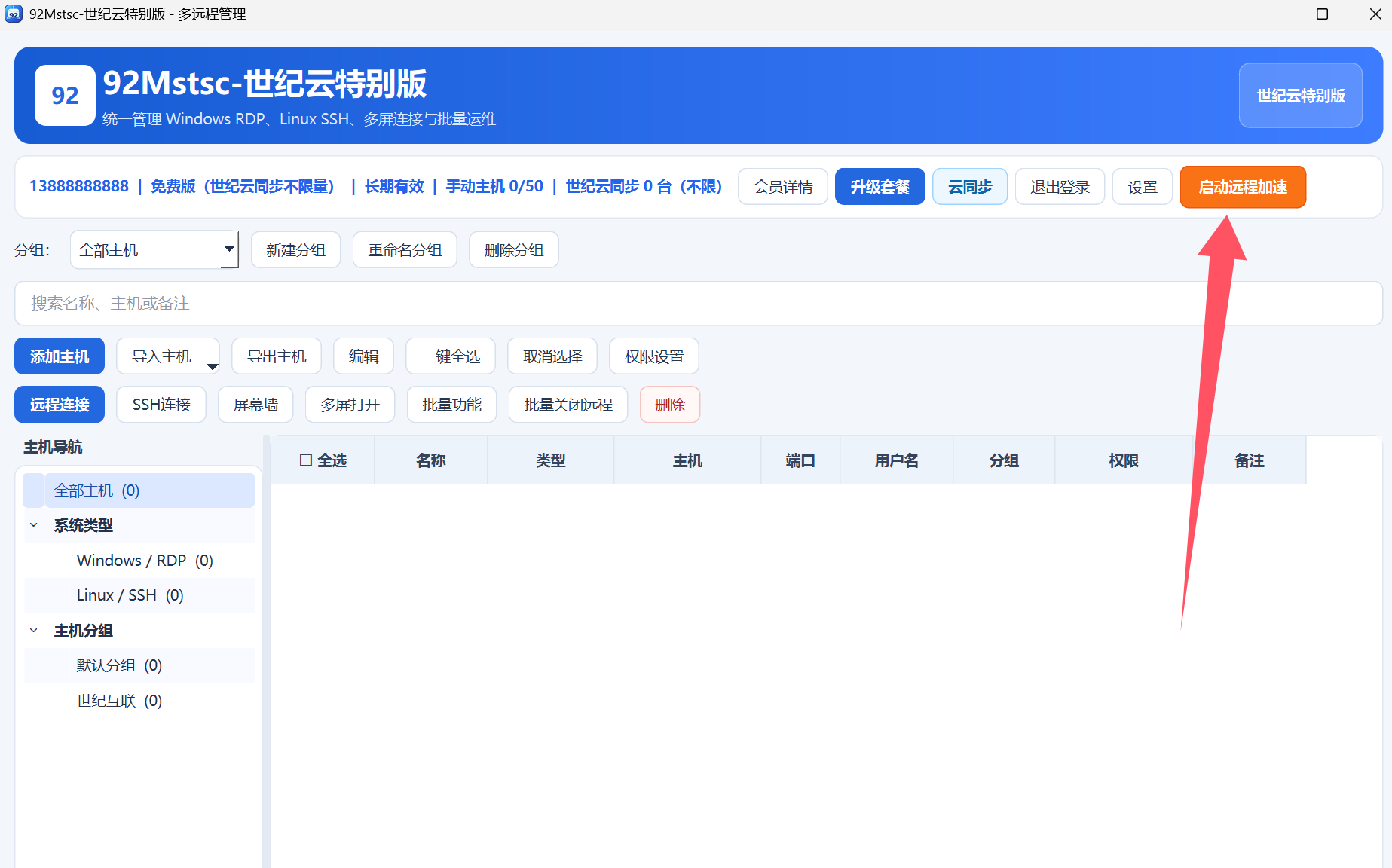
Task: Select 全部主机 (0) in navigation tree
Action: pos(139,491)
